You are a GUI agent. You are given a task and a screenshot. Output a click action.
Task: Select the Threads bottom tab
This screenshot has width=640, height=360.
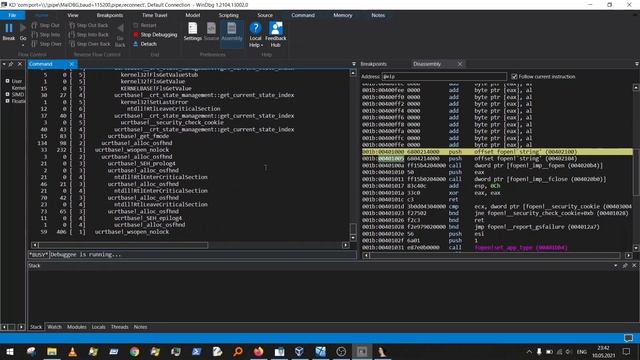[120, 327]
